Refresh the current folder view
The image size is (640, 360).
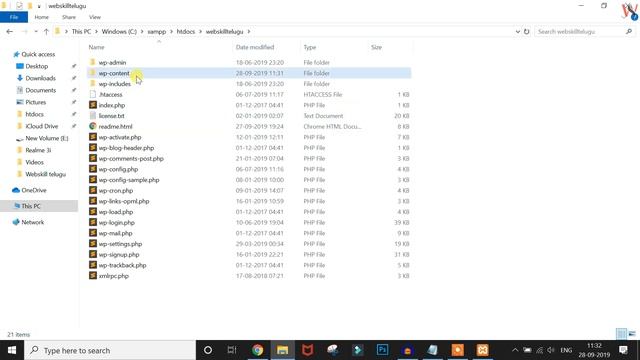pyautogui.click(x=527, y=31)
